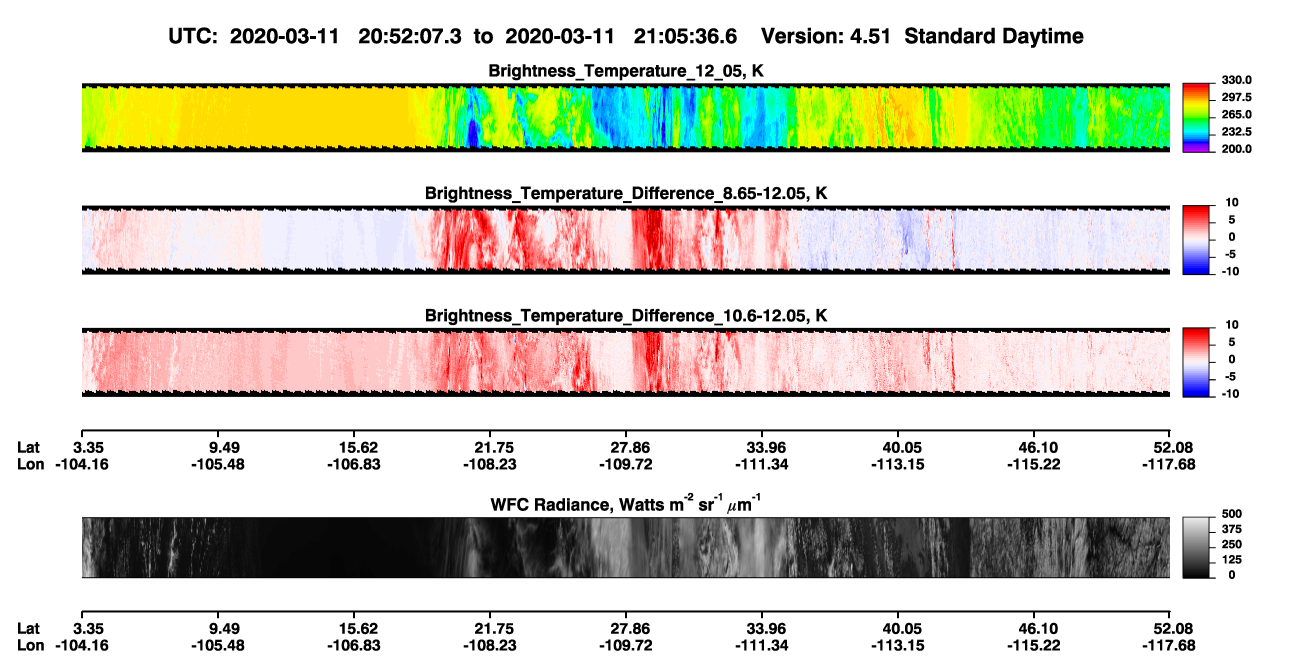This screenshot has width=1300, height=667.
Task: Click the 250 tick on WFC colorbar
Action: (1230, 544)
